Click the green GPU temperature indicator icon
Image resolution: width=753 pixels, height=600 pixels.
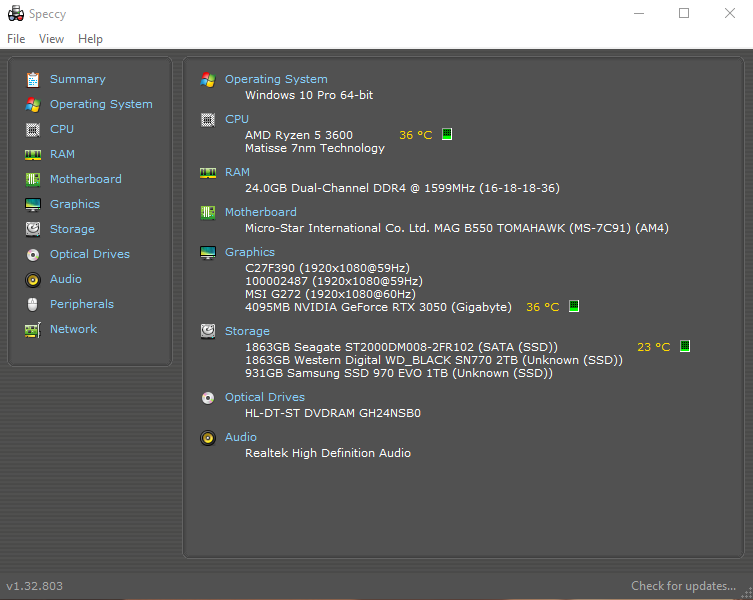pyautogui.click(x=574, y=306)
